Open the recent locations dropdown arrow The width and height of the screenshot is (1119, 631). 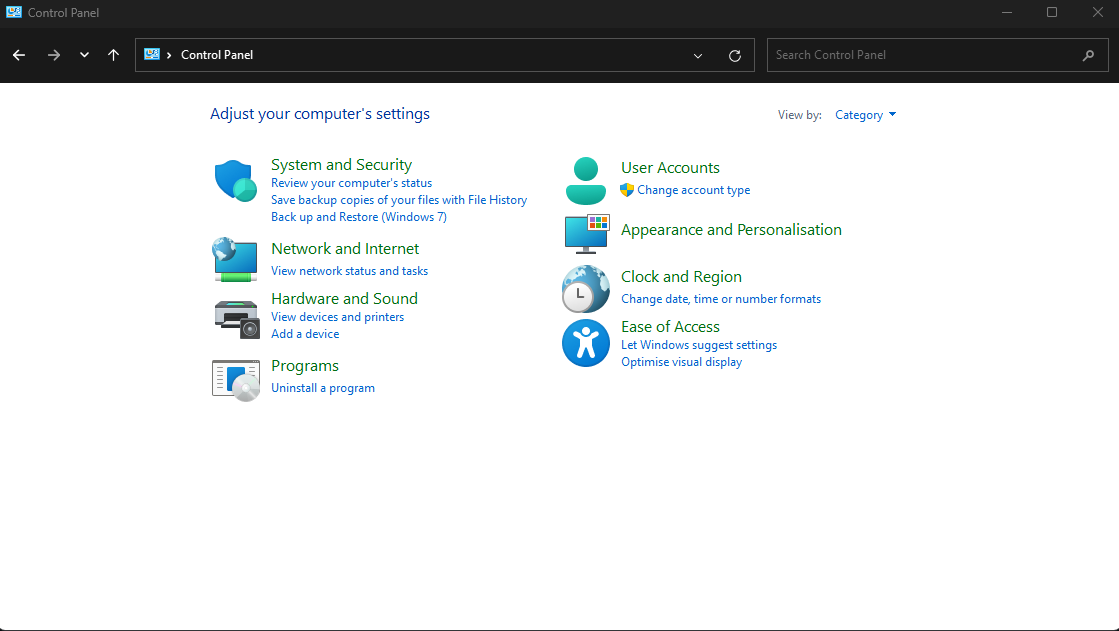point(84,55)
